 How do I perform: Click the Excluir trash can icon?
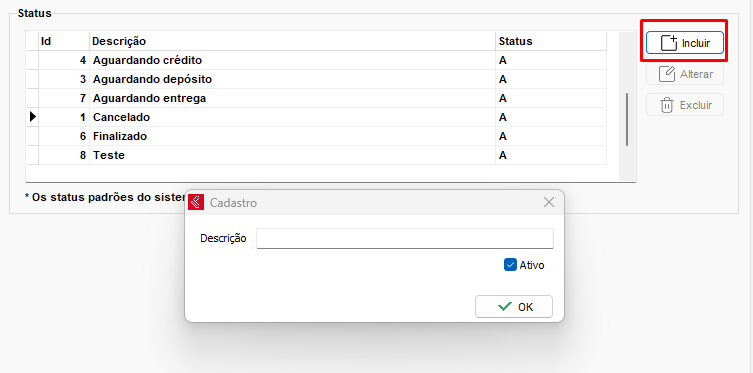[667, 105]
